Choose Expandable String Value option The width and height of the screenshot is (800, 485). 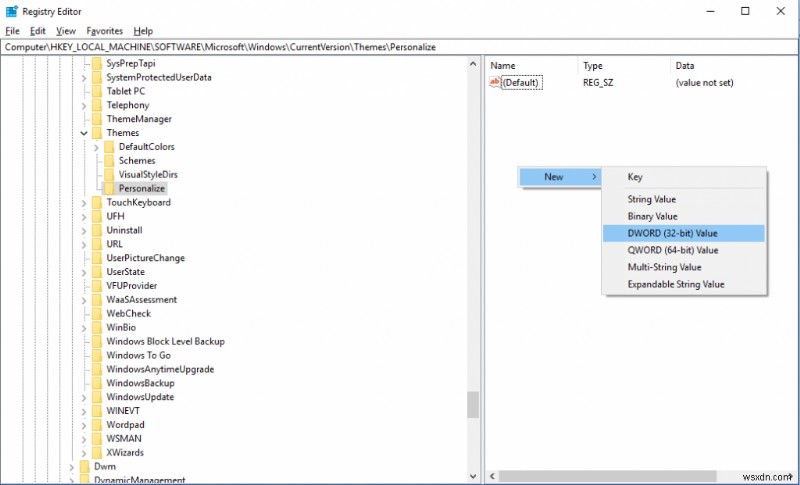pos(684,285)
